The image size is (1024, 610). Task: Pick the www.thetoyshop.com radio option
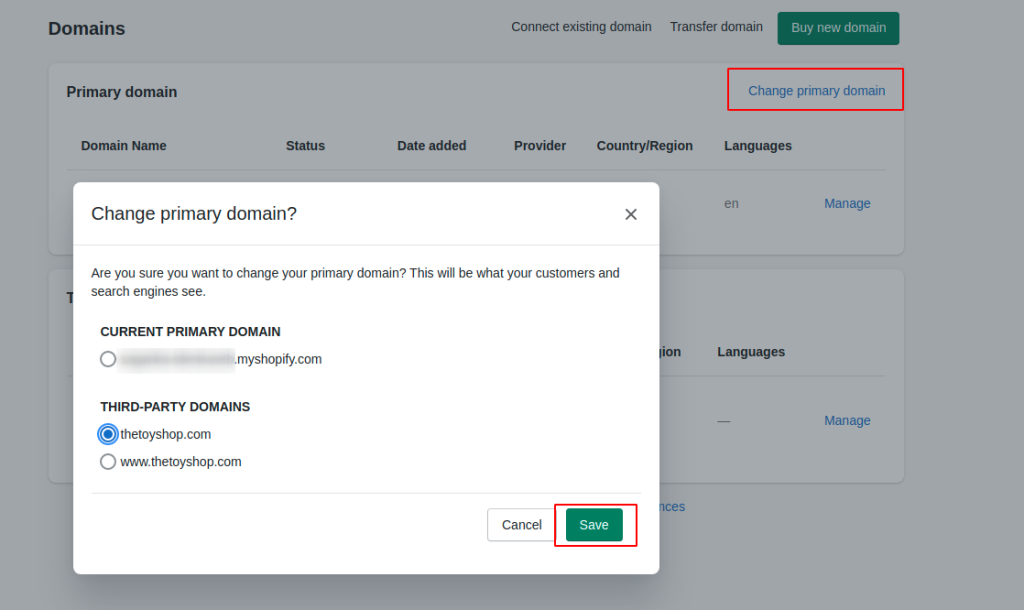pyautogui.click(x=108, y=462)
